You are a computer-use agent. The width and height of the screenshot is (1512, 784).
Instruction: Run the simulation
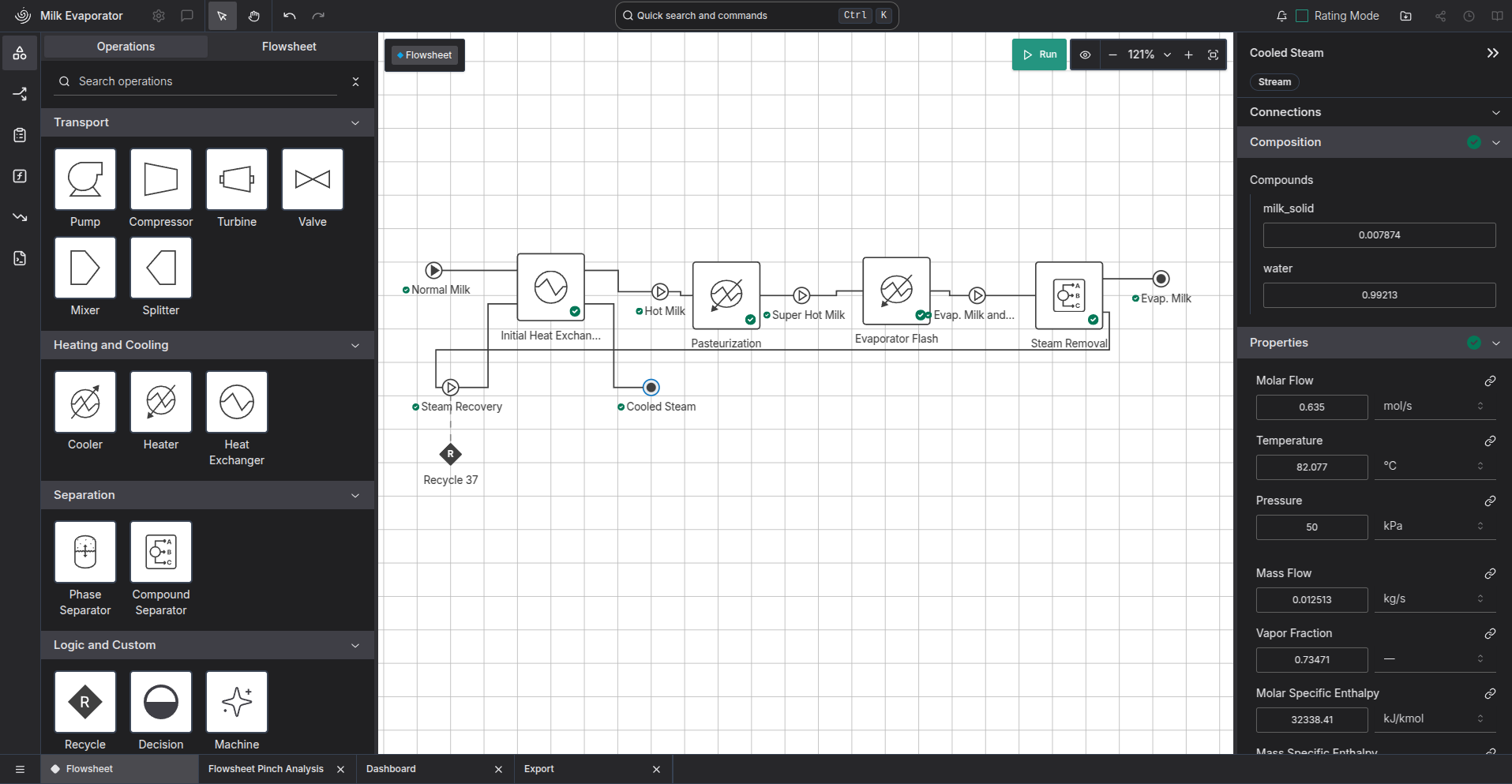1039,54
